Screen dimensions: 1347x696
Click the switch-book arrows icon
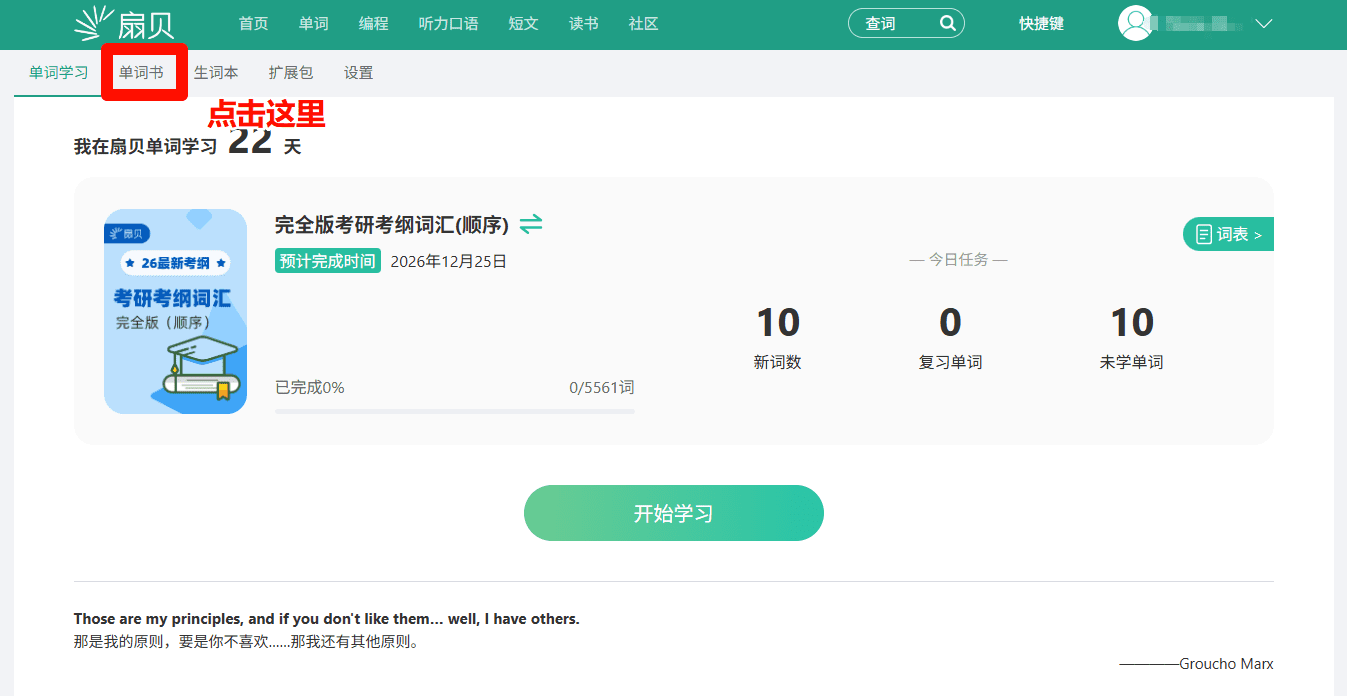click(x=531, y=224)
